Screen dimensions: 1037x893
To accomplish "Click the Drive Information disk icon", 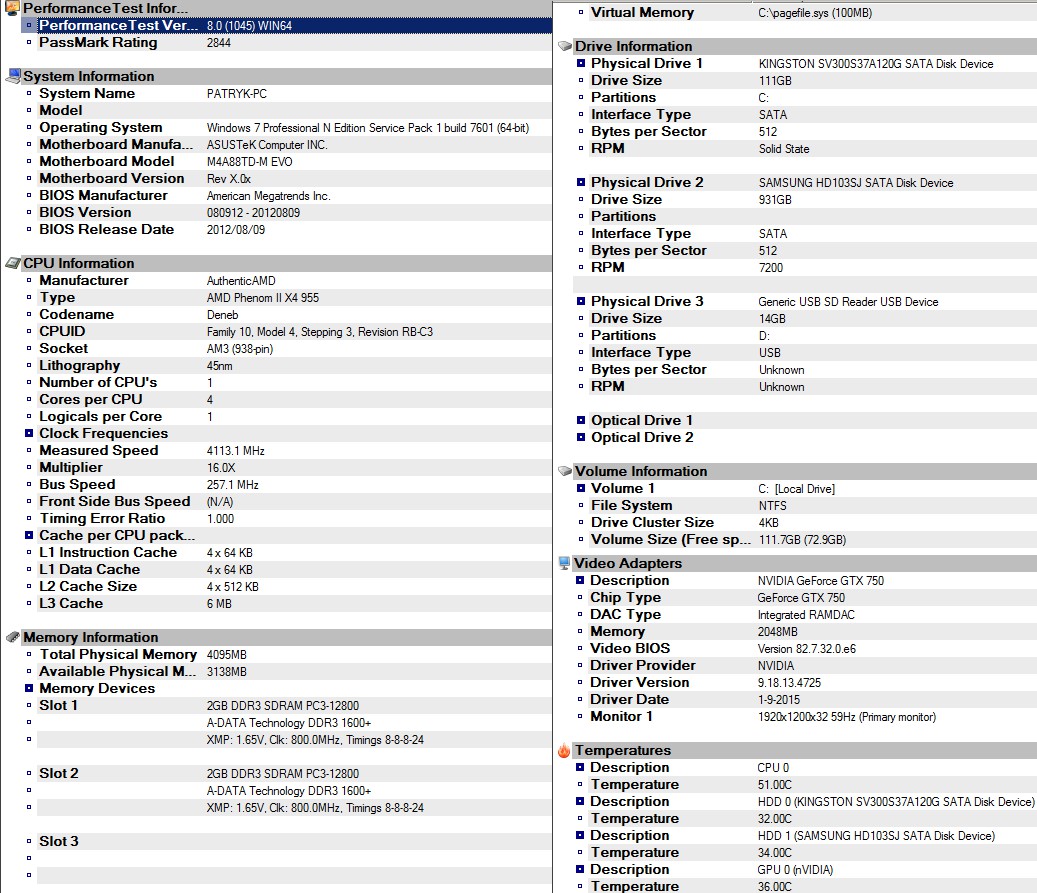I will (x=565, y=46).
